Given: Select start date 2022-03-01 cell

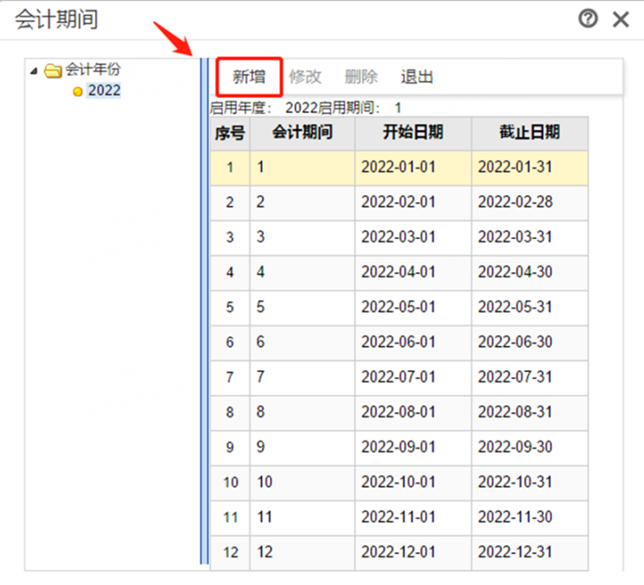Looking at the screenshot, I should [413, 237].
